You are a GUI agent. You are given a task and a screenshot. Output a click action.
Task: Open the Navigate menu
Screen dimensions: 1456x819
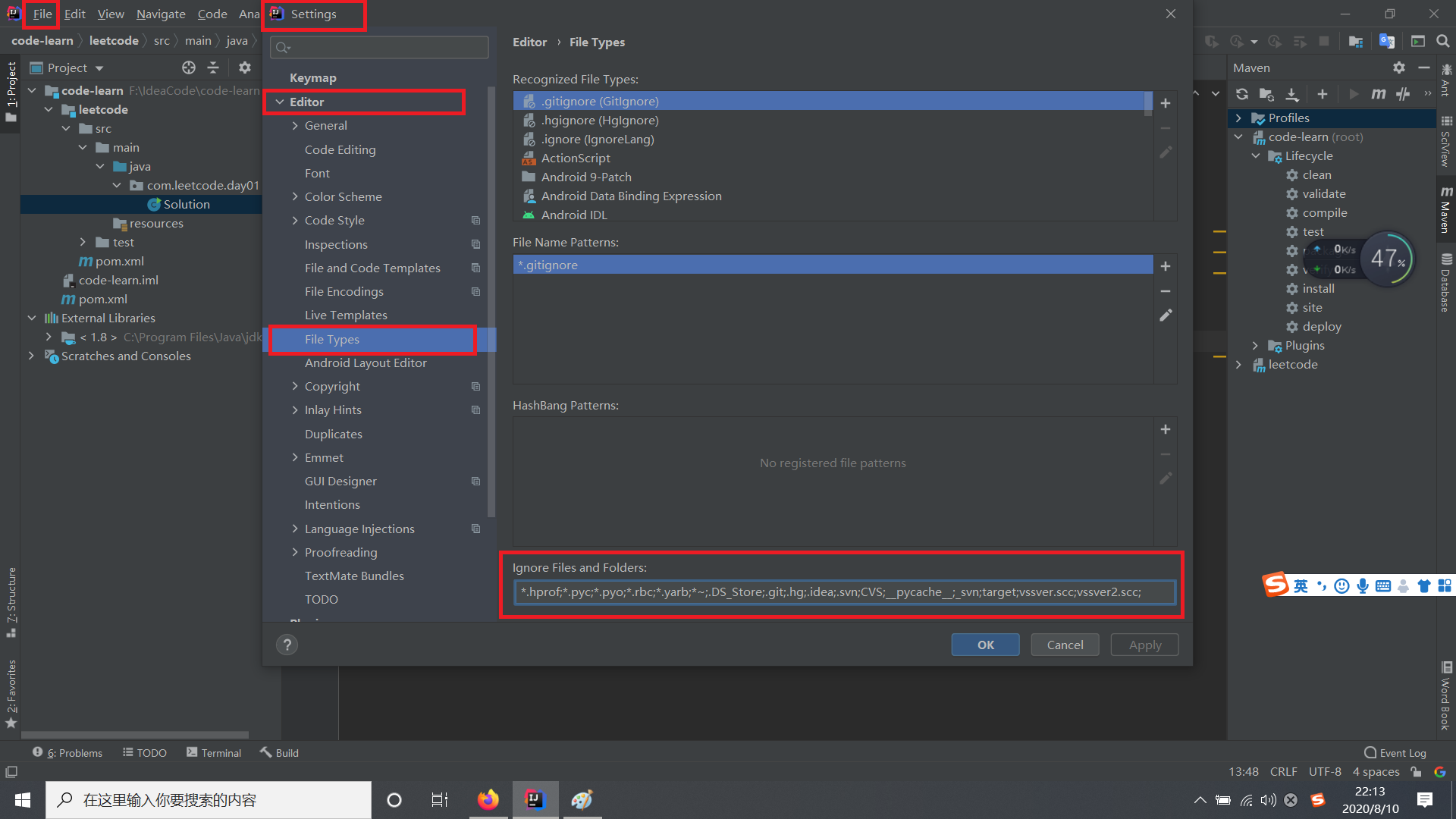161,14
